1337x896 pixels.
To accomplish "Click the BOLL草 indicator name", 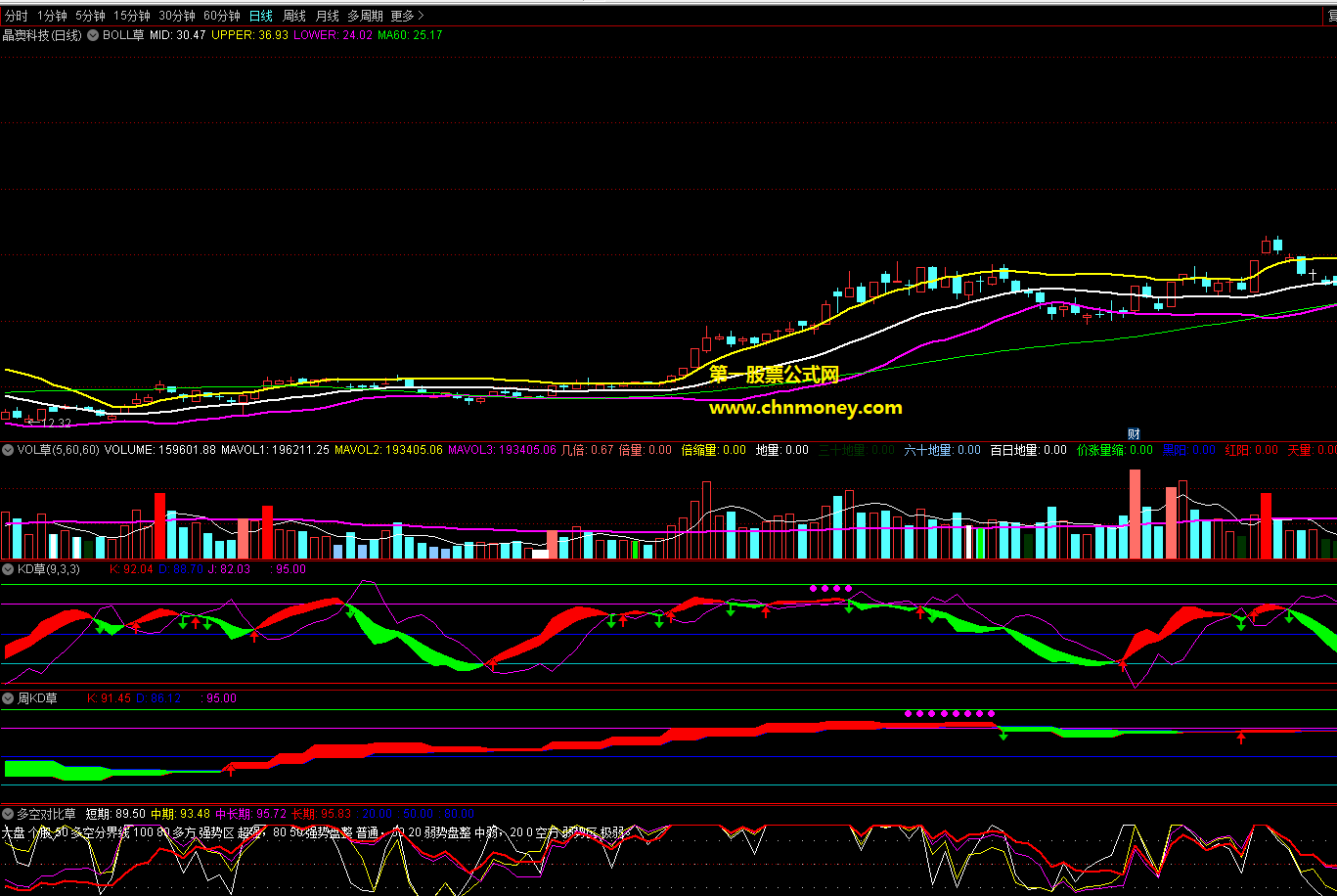I will pyautogui.click(x=123, y=35).
